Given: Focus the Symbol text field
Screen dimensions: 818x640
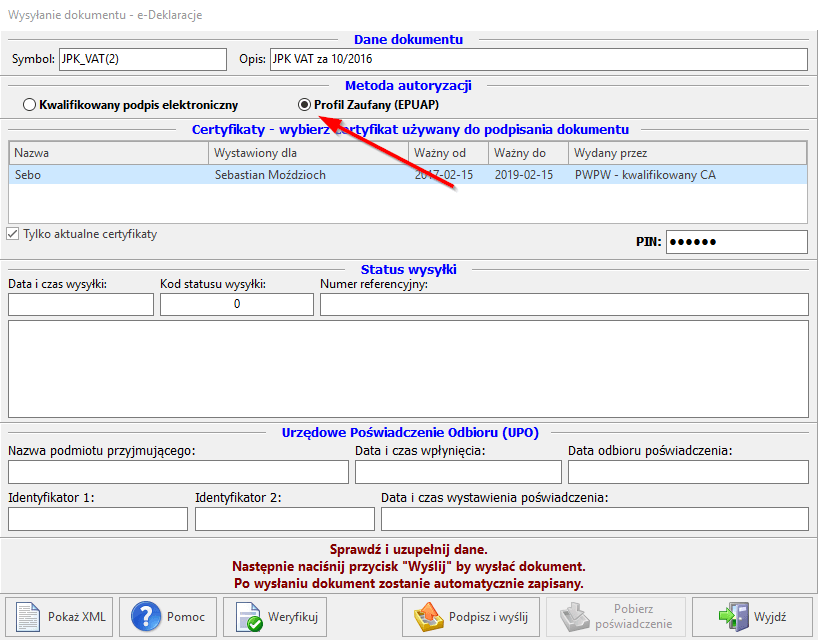Looking at the screenshot, I should (142, 59).
